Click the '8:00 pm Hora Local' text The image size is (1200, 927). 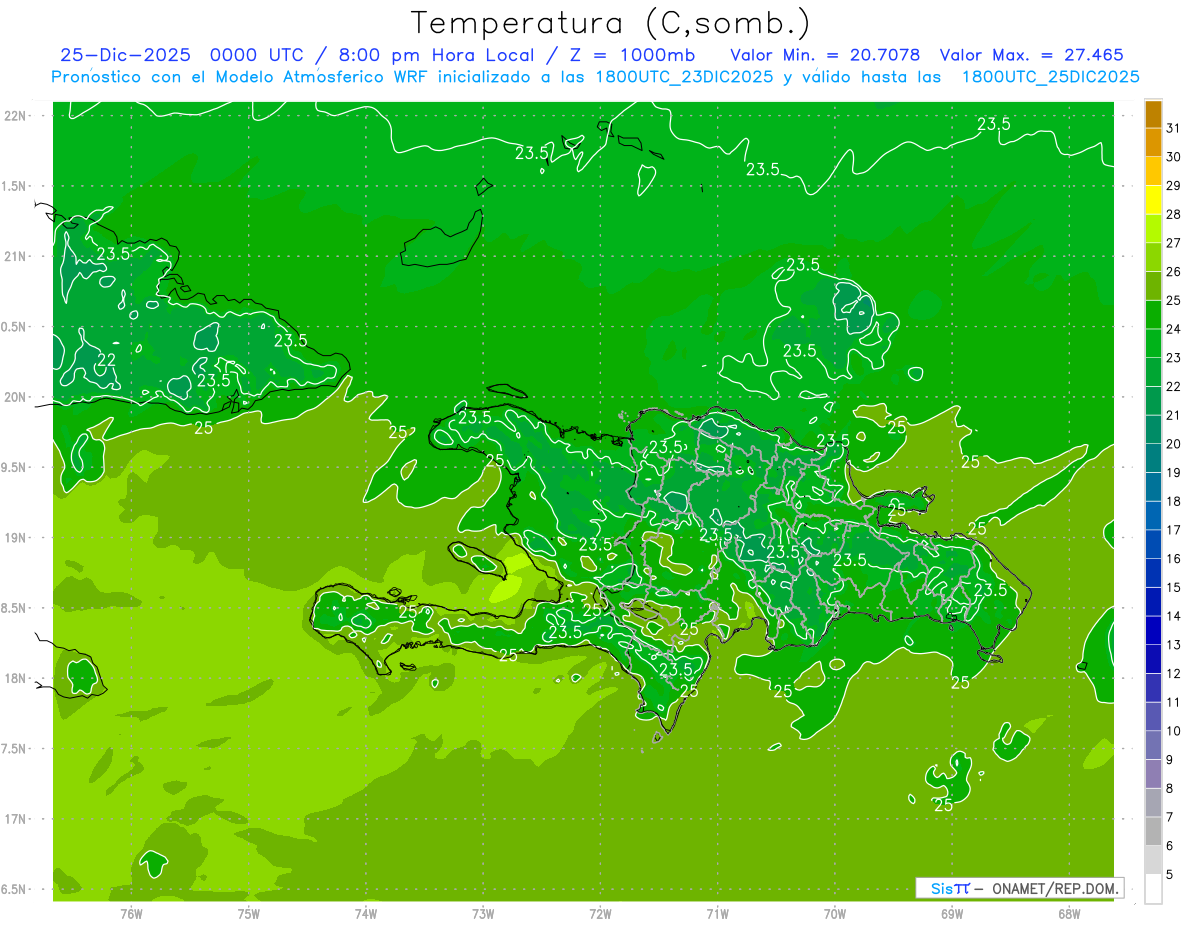(438, 55)
